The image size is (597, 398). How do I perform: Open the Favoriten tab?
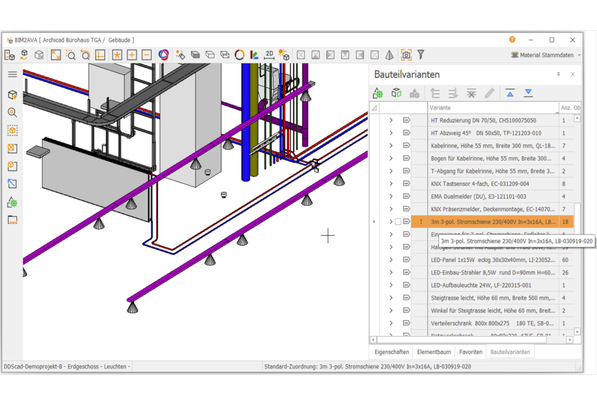pyautogui.click(x=471, y=352)
